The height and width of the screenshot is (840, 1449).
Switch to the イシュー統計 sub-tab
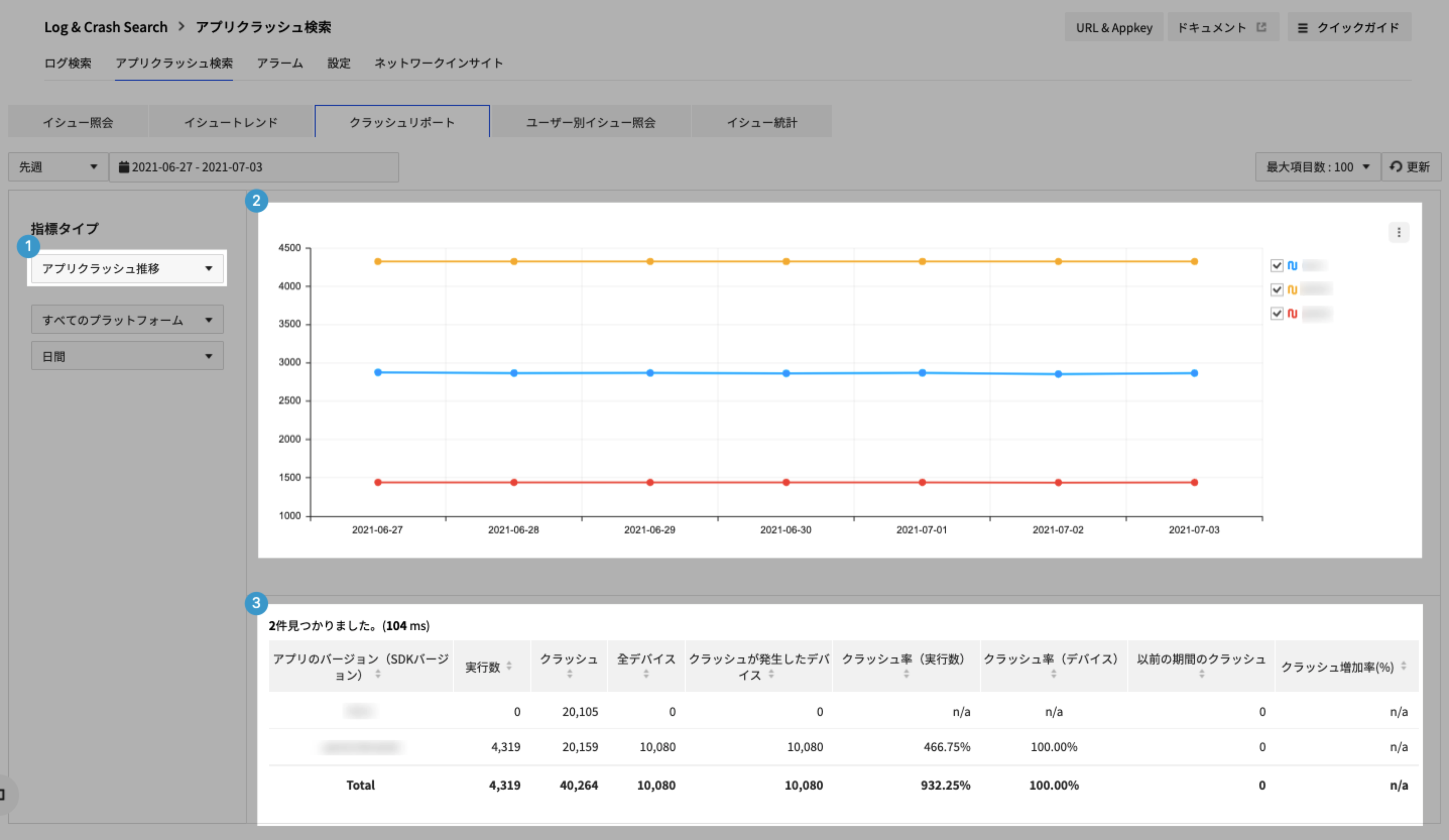pyautogui.click(x=762, y=122)
